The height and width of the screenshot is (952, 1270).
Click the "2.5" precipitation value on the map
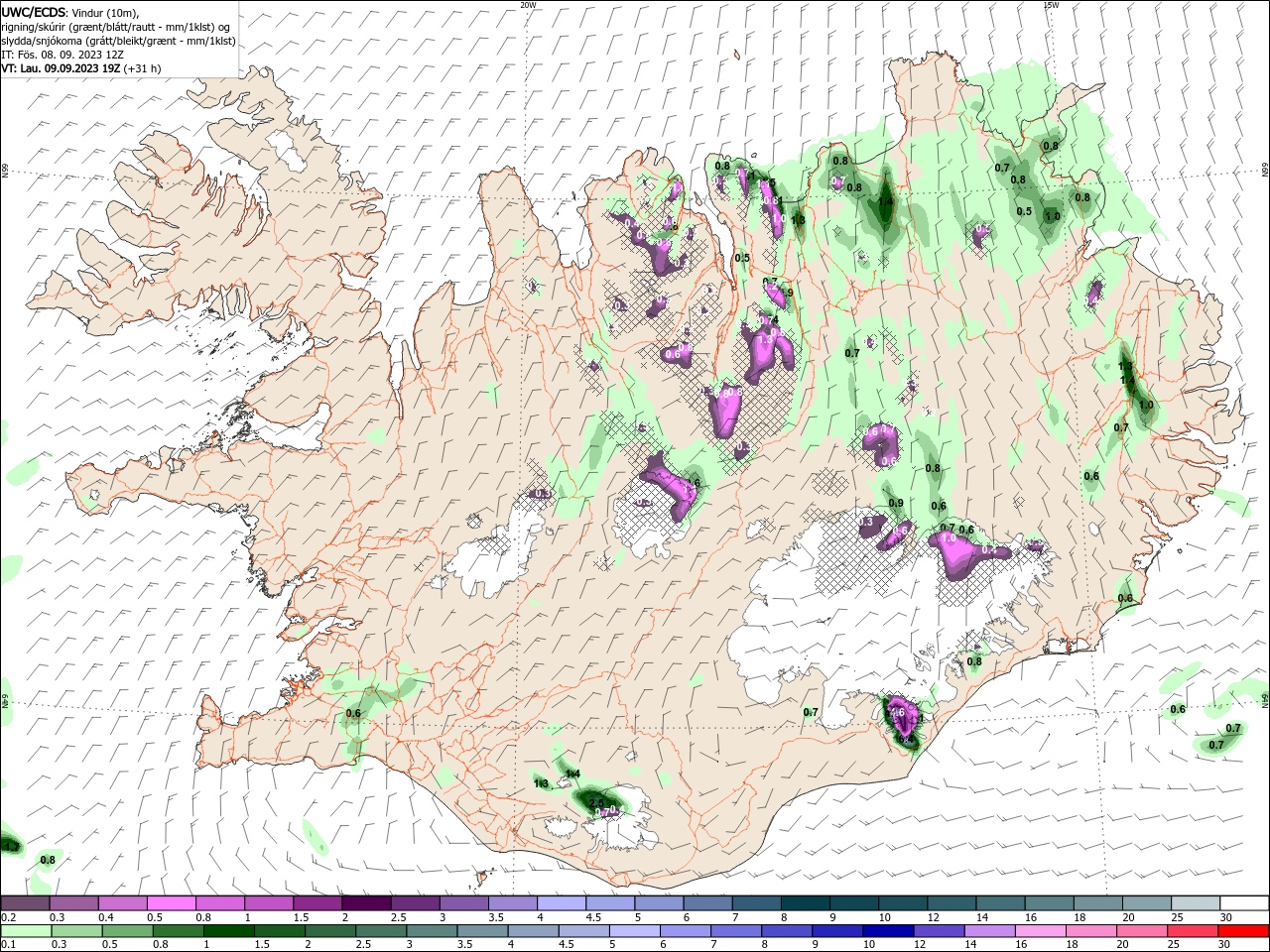tap(596, 802)
